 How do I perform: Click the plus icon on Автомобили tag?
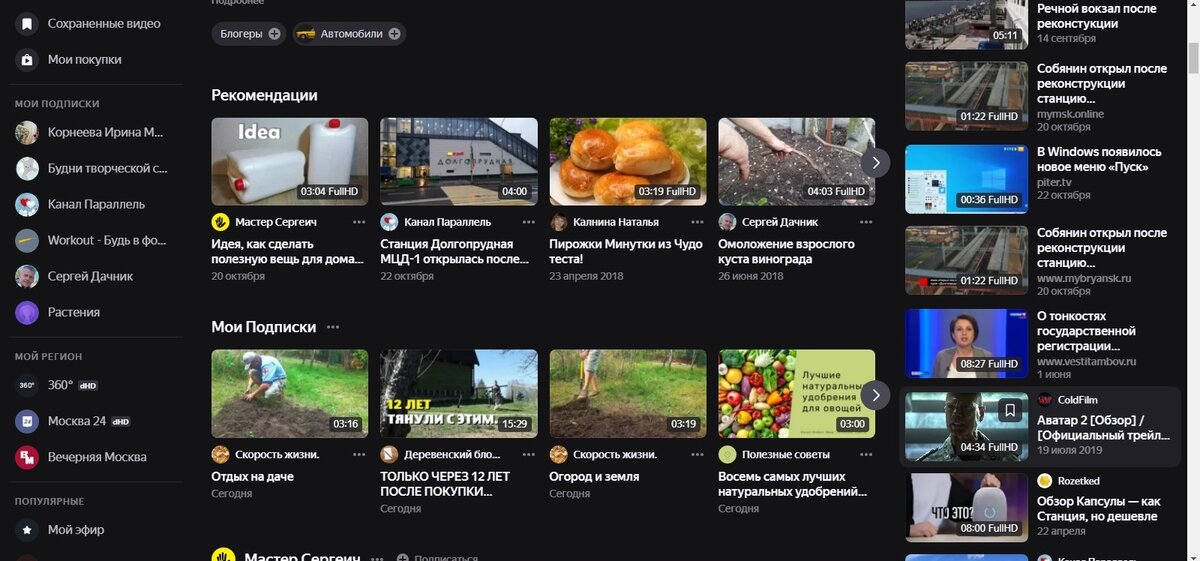(394, 34)
